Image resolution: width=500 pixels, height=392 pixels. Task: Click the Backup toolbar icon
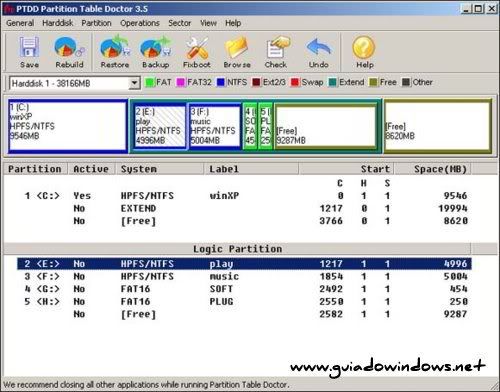pyautogui.click(x=155, y=47)
